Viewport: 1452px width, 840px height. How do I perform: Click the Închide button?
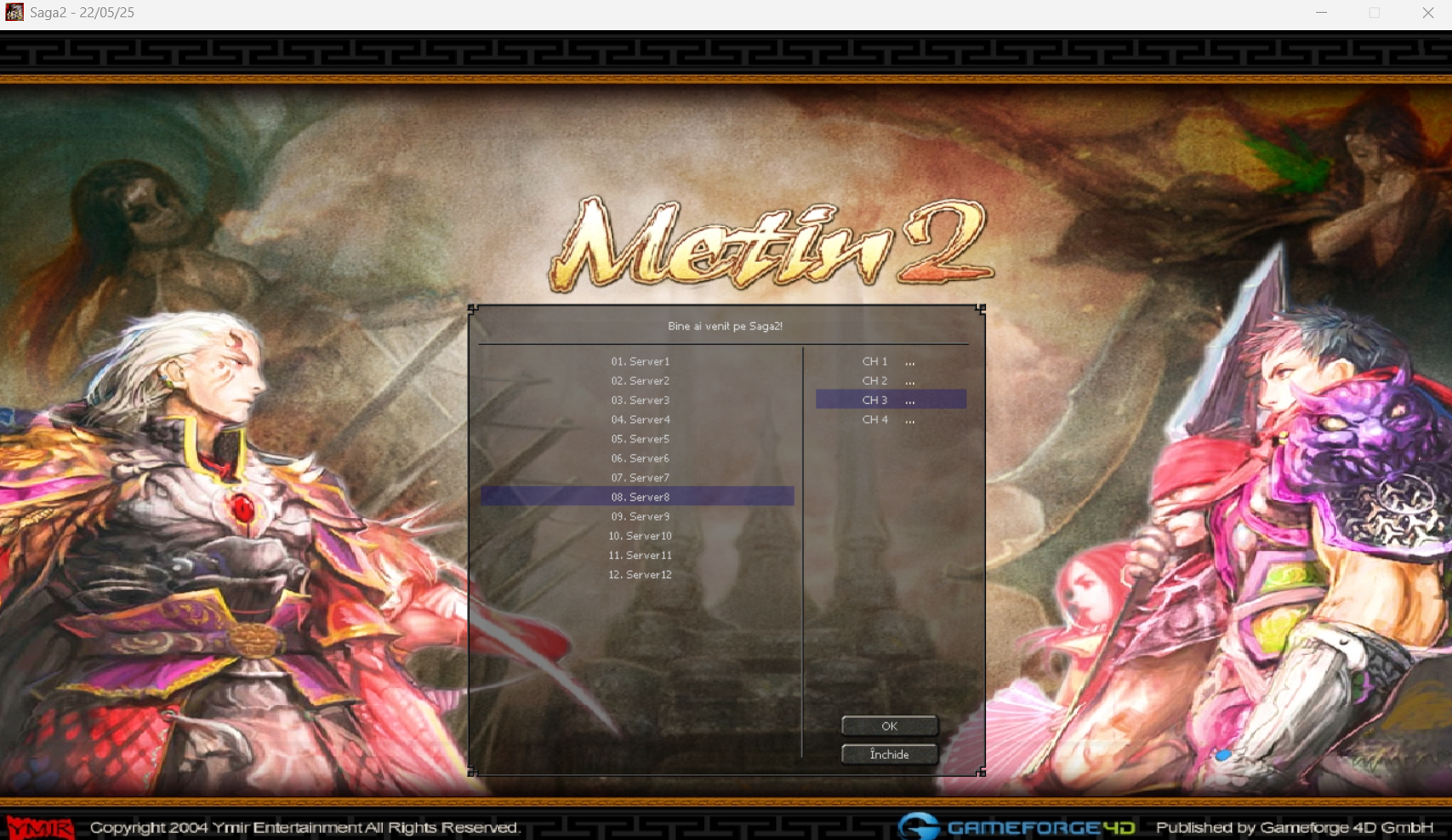coord(889,754)
